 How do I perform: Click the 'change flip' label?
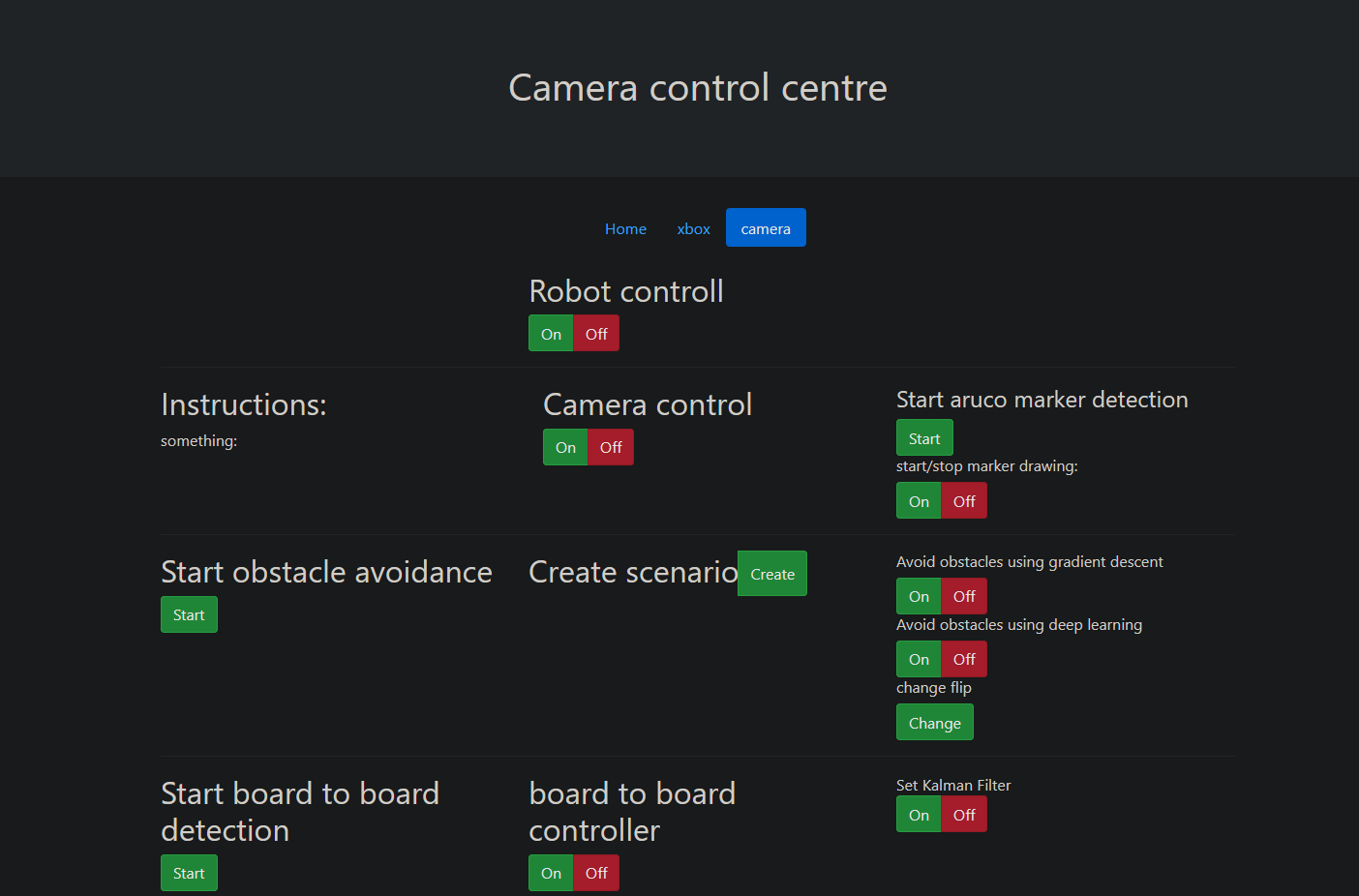point(933,688)
